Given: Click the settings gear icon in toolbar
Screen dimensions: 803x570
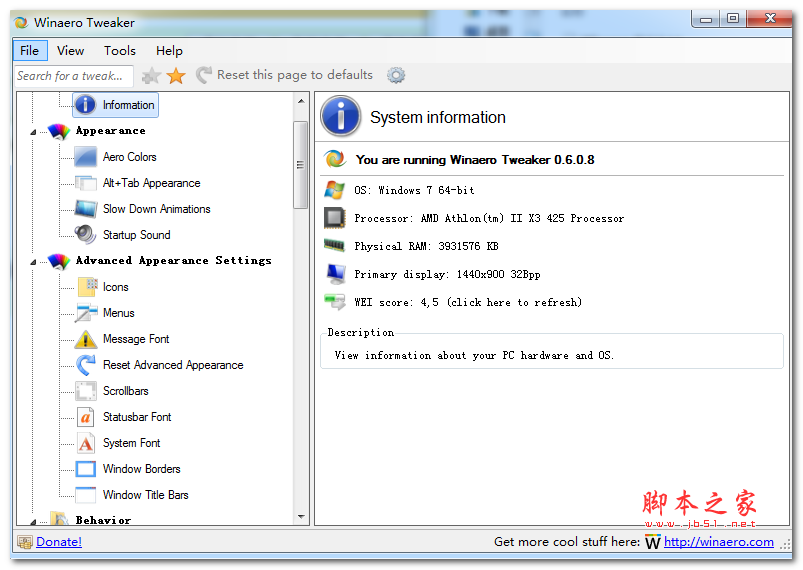Looking at the screenshot, I should [395, 75].
